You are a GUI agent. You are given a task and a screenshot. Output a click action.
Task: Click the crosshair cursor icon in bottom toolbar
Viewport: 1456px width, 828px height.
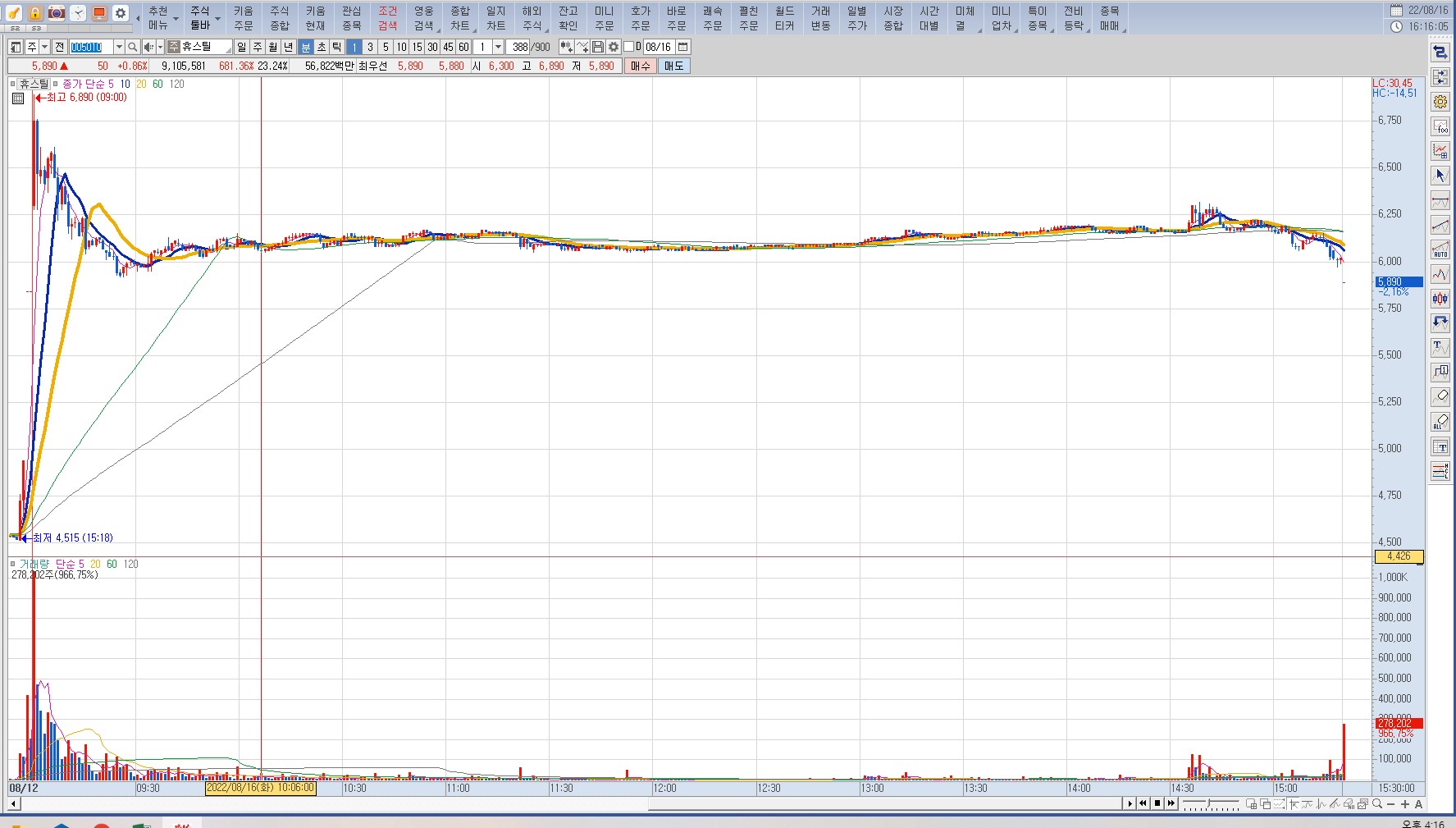[x=1294, y=803]
